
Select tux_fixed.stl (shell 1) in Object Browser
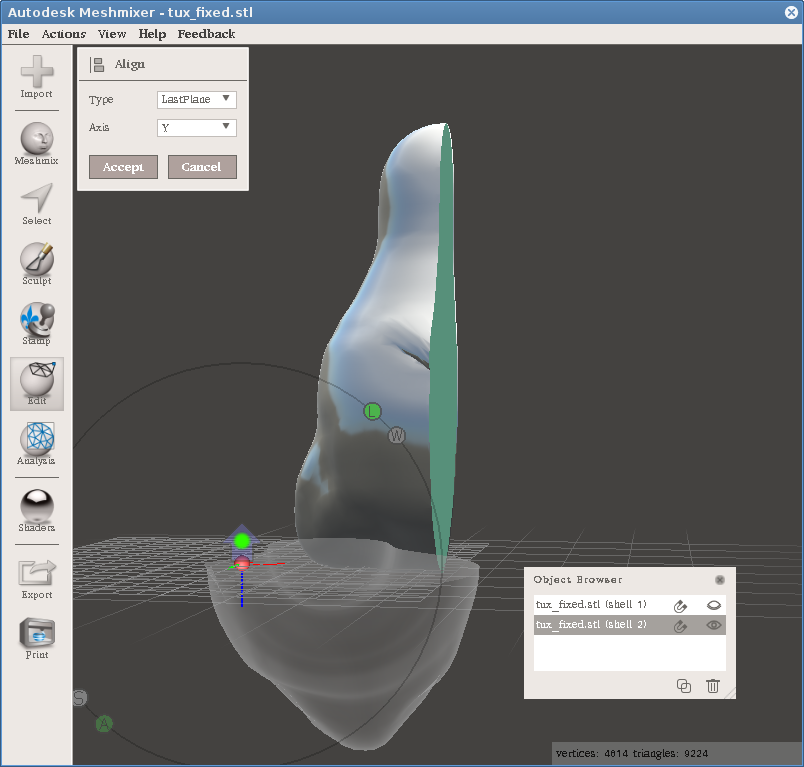coord(630,605)
